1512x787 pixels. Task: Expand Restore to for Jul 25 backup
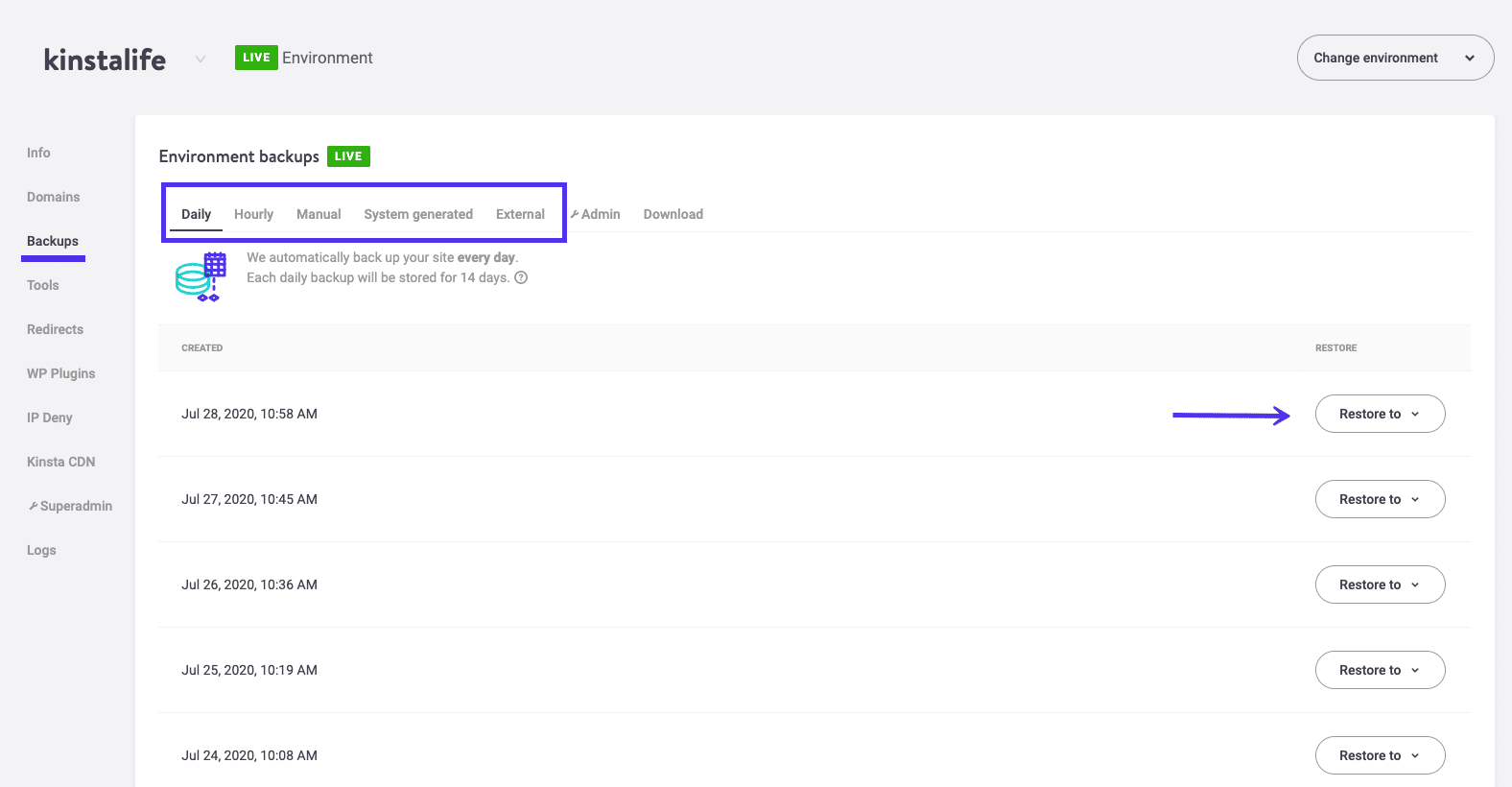point(1379,670)
